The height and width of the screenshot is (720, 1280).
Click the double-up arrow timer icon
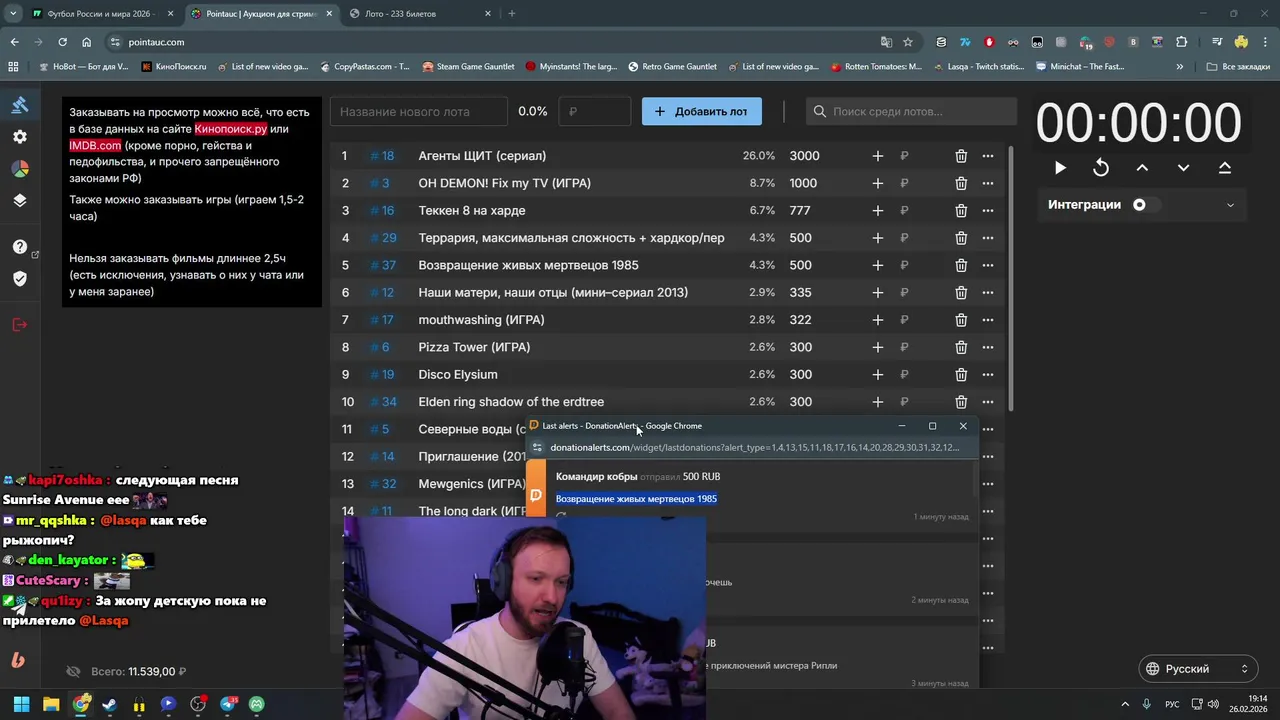tap(1224, 168)
